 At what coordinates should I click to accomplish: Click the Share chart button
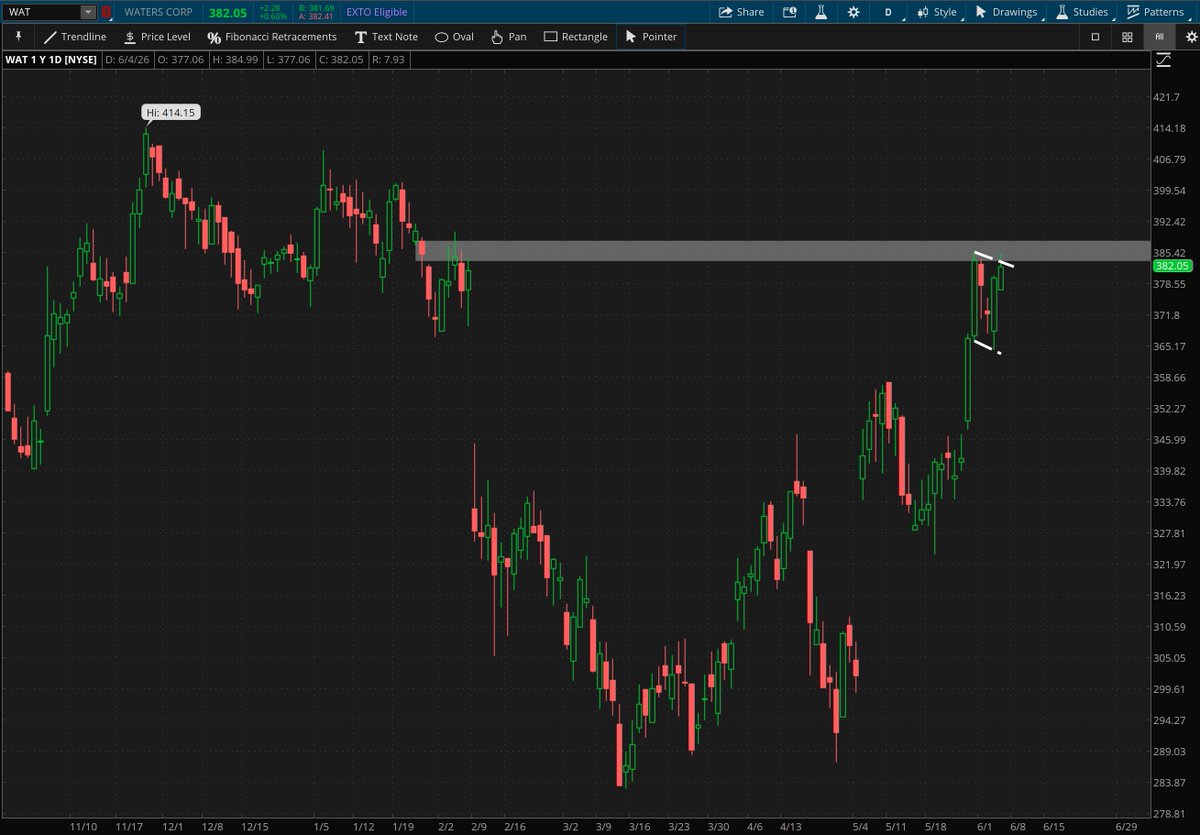742,12
